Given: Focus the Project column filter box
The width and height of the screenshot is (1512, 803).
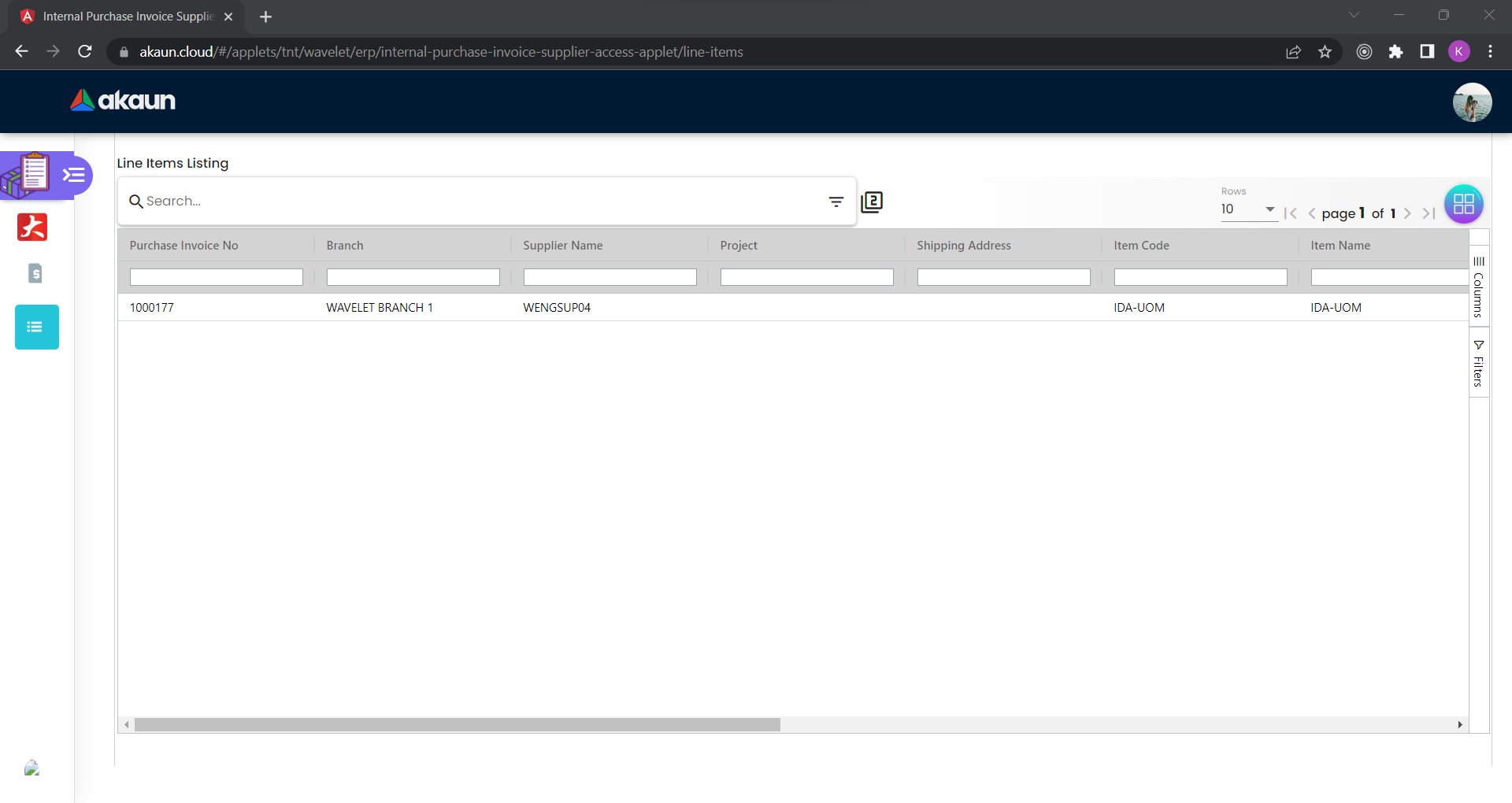Looking at the screenshot, I should tap(807, 277).
